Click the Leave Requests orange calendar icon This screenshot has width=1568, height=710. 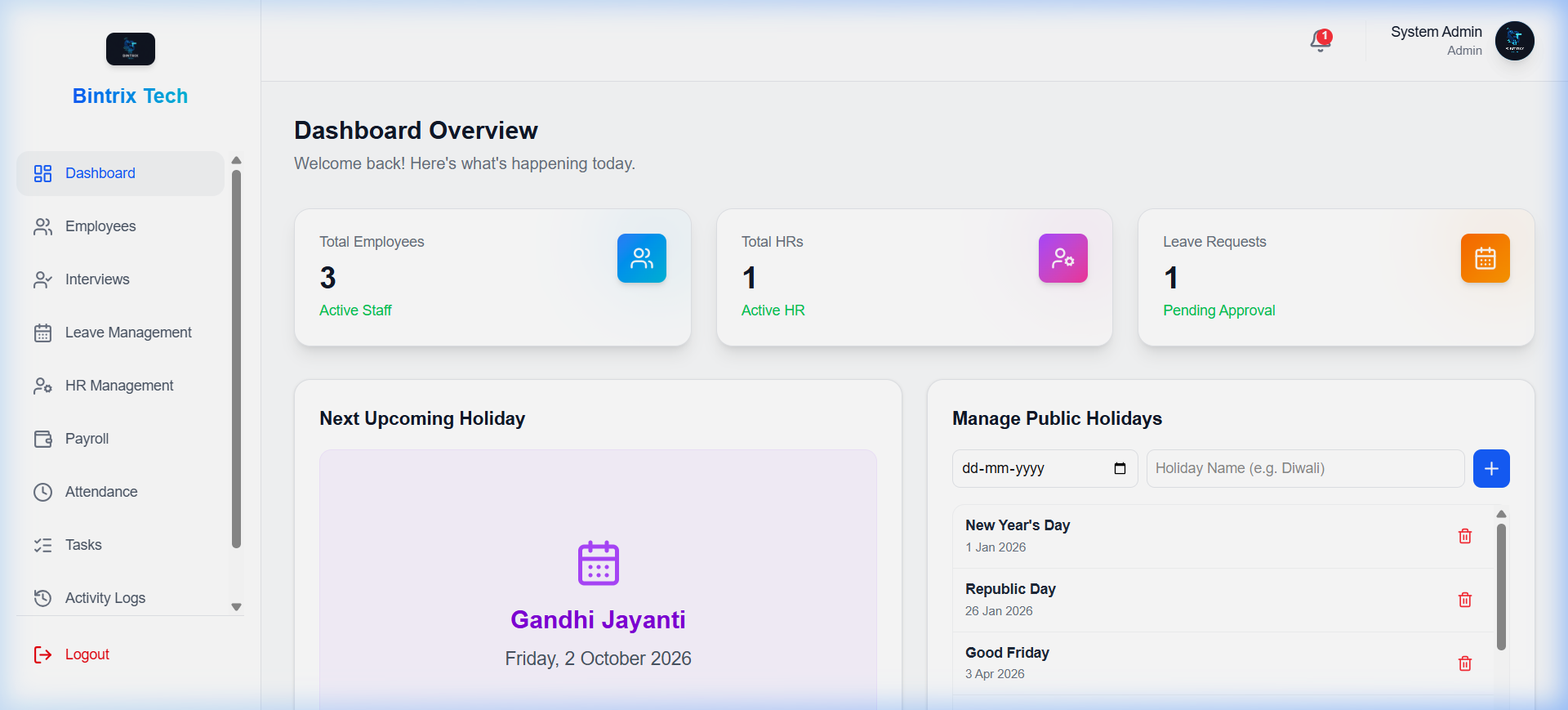1485,258
